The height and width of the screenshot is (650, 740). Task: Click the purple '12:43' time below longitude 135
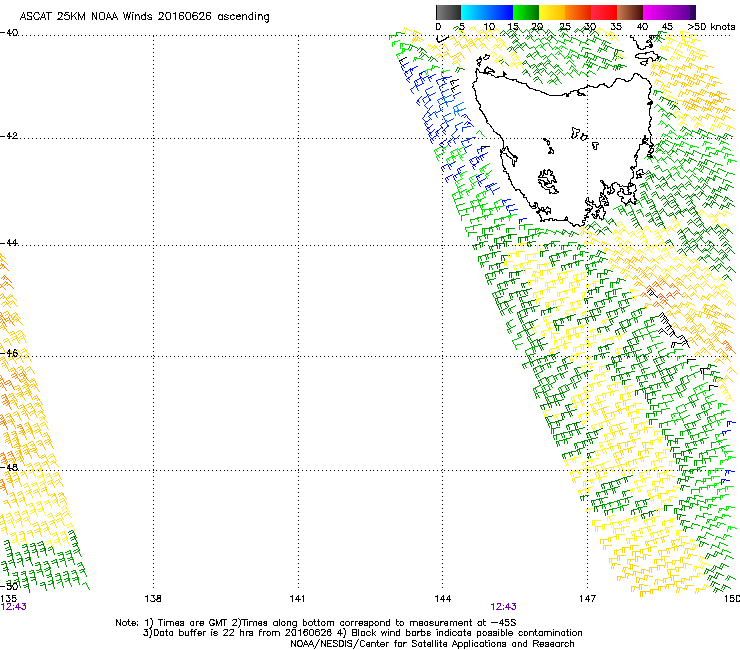click(14, 607)
